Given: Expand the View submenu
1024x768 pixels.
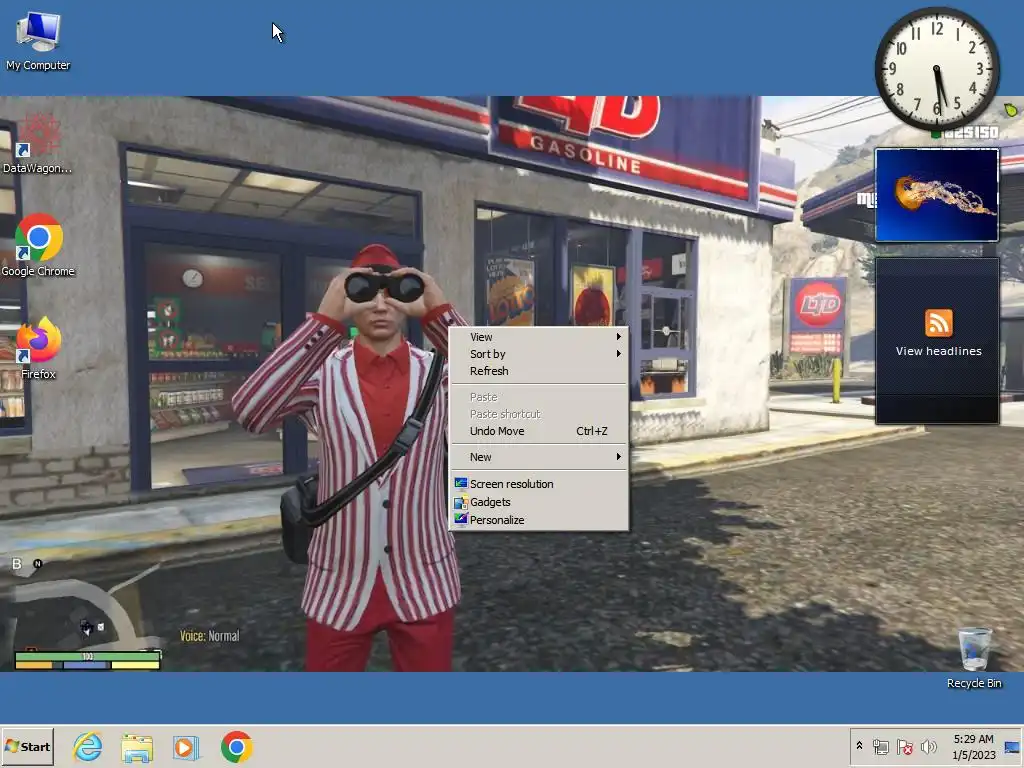Looking at the screenshot, I should click(539, 337).
